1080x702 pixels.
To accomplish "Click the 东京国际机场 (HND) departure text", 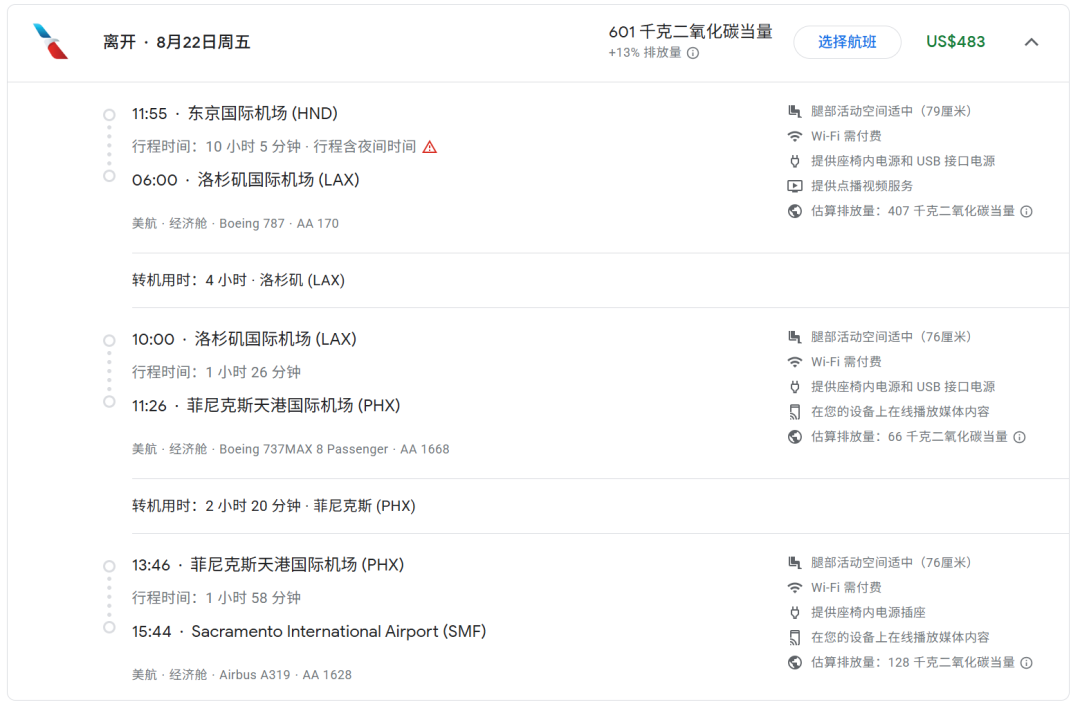I will point(263,114).
